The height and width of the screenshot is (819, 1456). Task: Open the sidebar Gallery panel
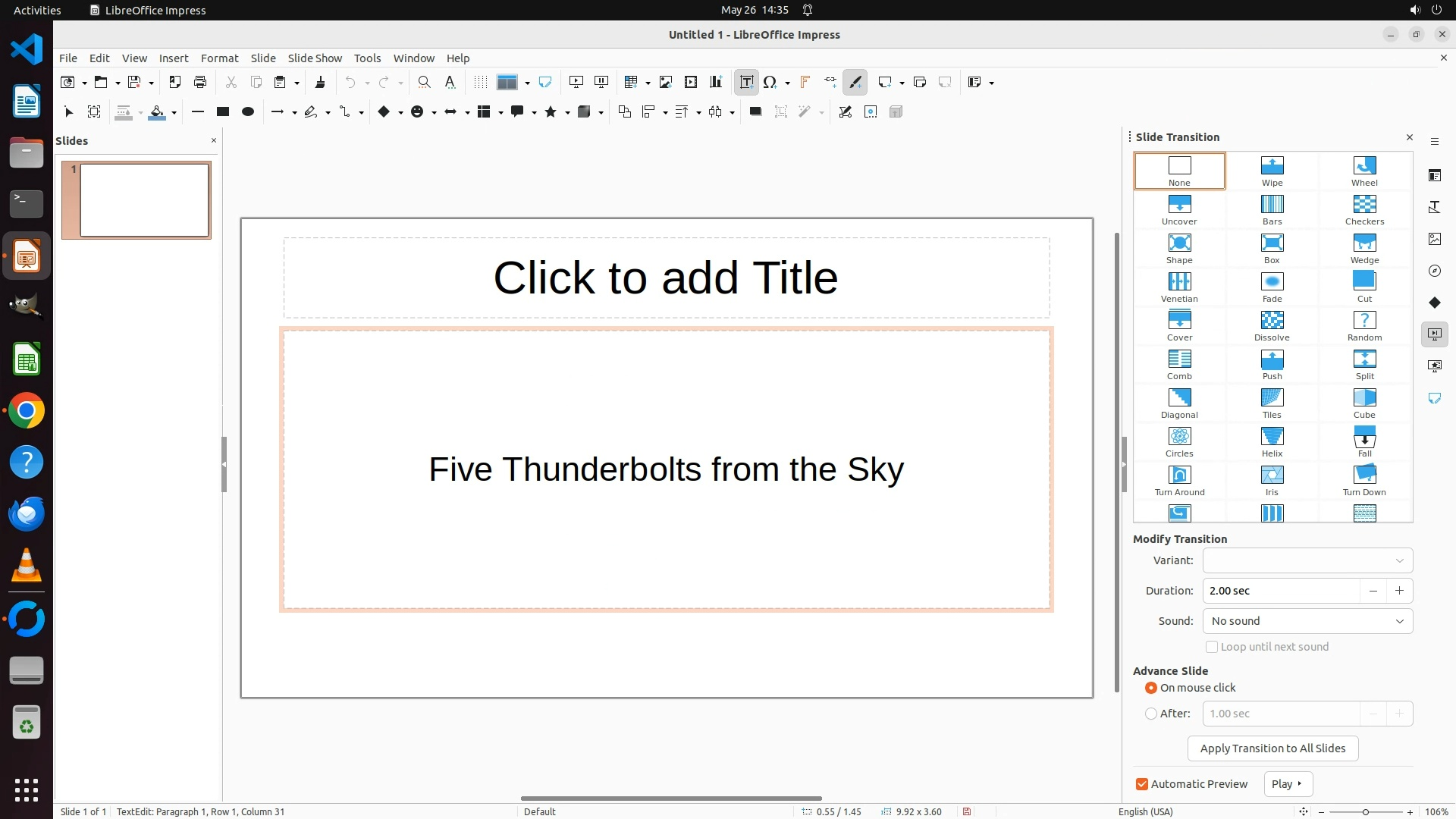point(1434,239)
